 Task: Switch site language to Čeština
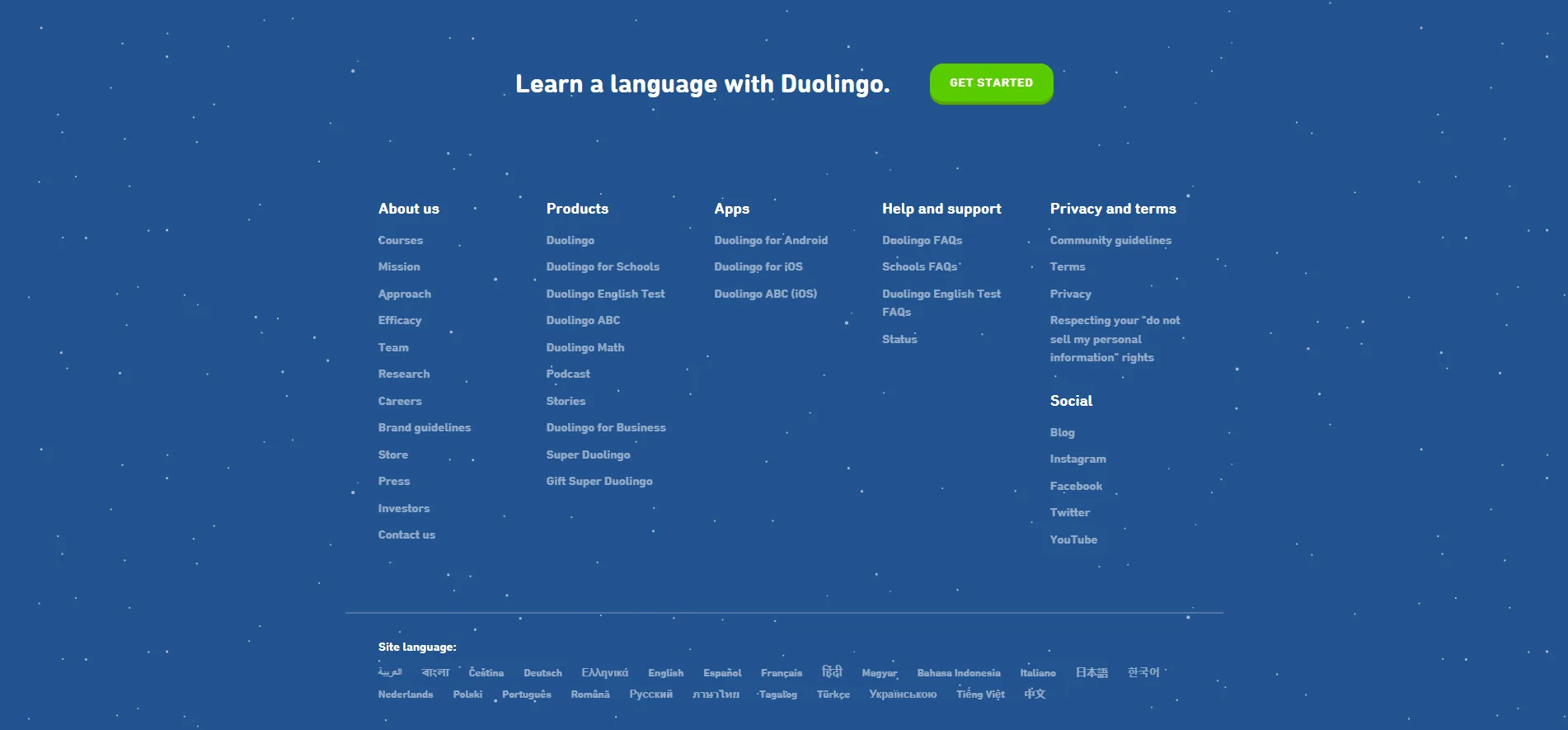coord(486,673)
